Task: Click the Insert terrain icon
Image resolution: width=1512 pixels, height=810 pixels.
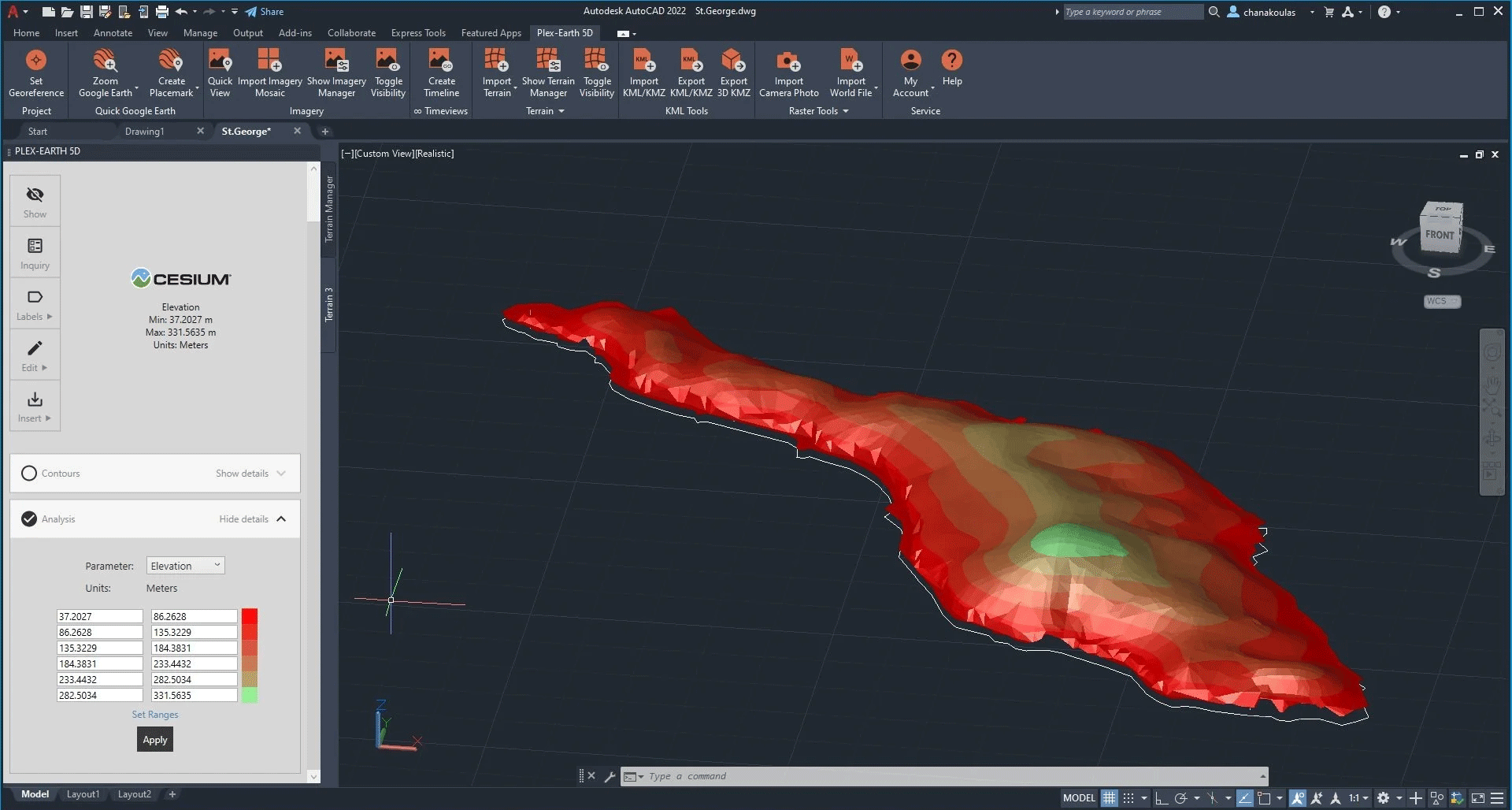Action: [35, 399]
